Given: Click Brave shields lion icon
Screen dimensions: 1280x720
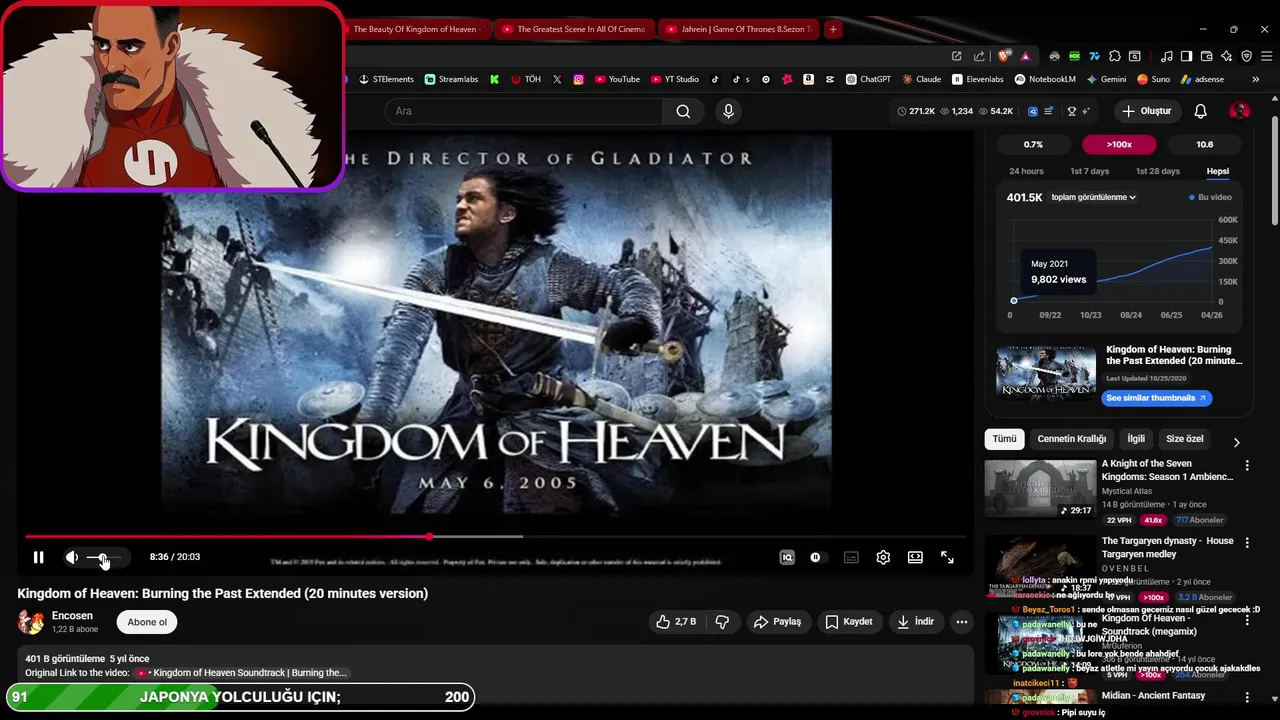Looking at the screenshot, I should [x=1004, y=56].
